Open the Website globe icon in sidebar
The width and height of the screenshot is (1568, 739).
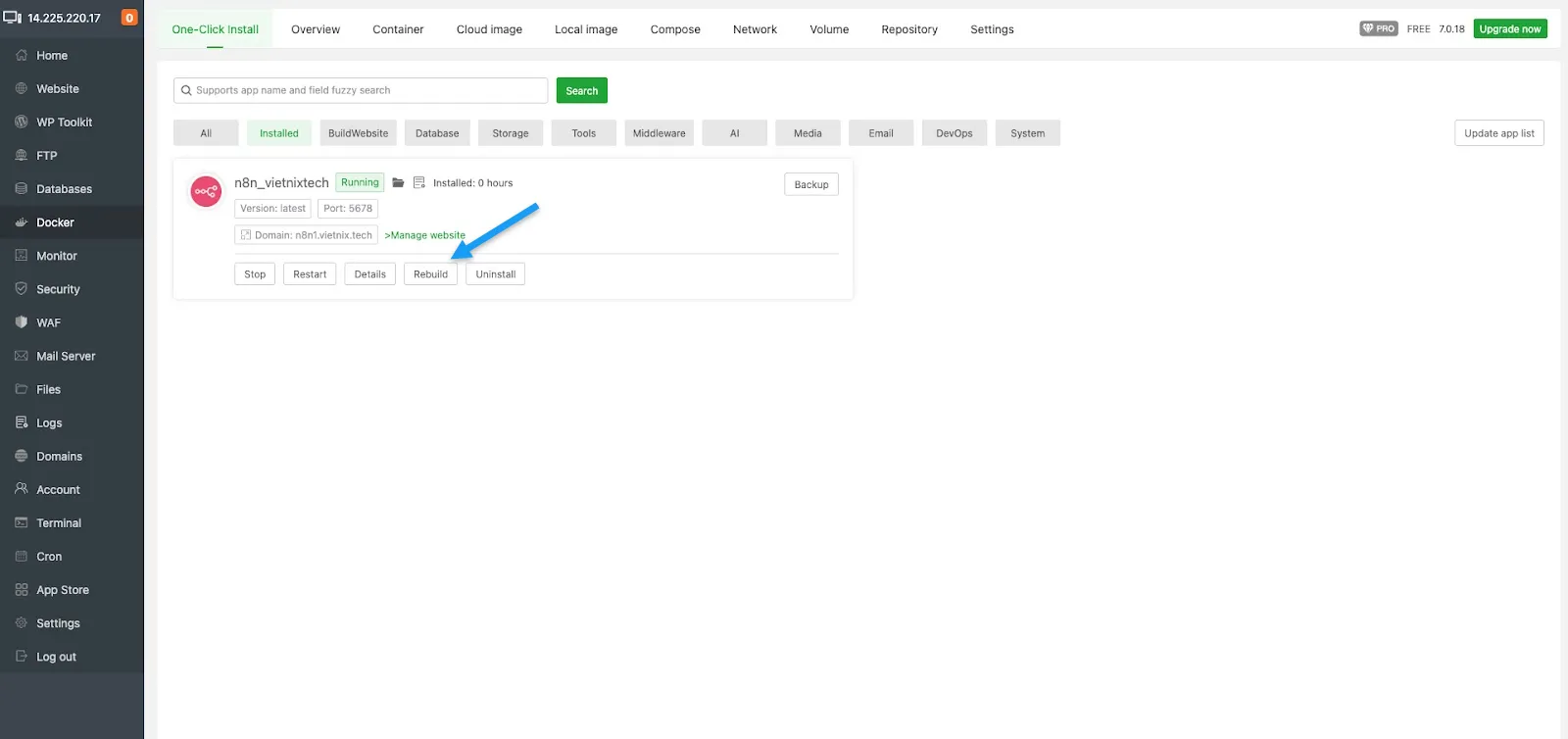tap(22, 89)
